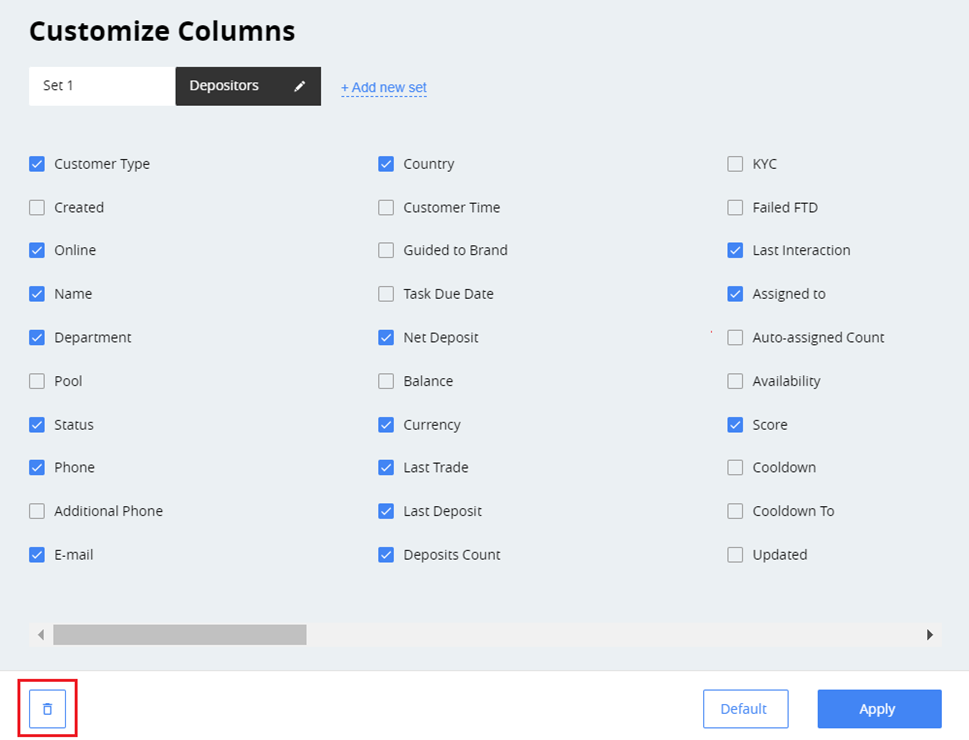
Task: Click the left scroll arrow
Action: [41, 635]
